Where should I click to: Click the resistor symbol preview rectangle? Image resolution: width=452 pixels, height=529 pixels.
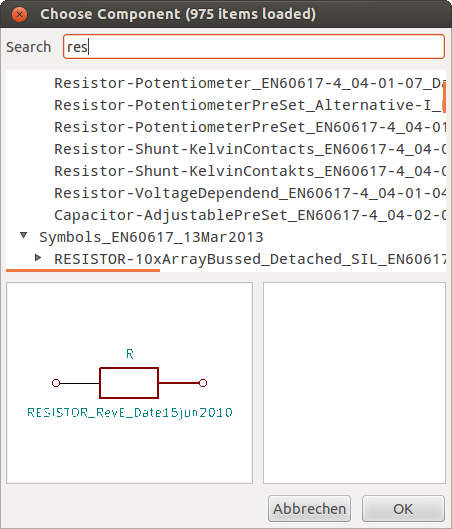[129, 383]
